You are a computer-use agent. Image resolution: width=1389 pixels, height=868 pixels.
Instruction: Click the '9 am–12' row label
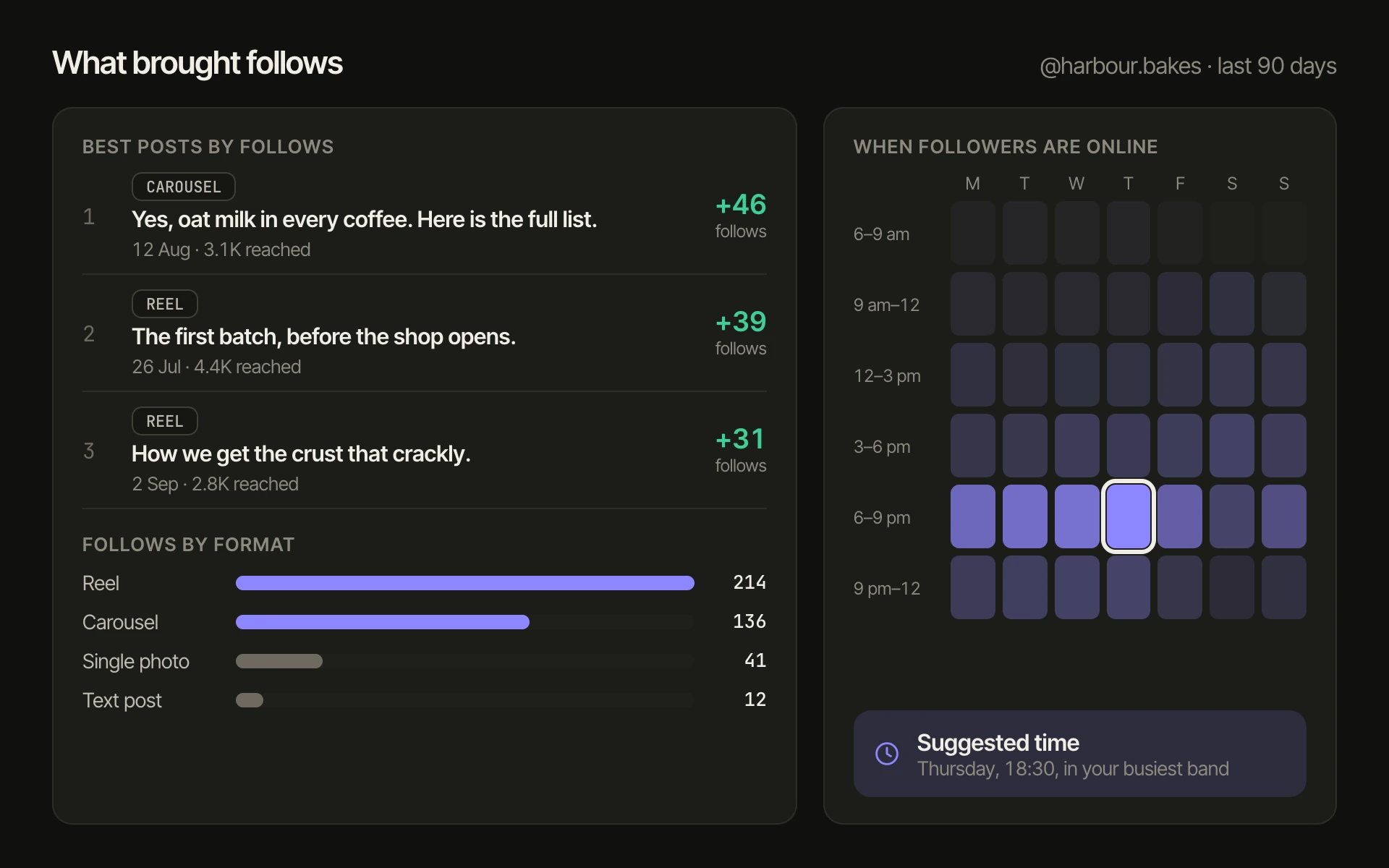pos(886,305)
